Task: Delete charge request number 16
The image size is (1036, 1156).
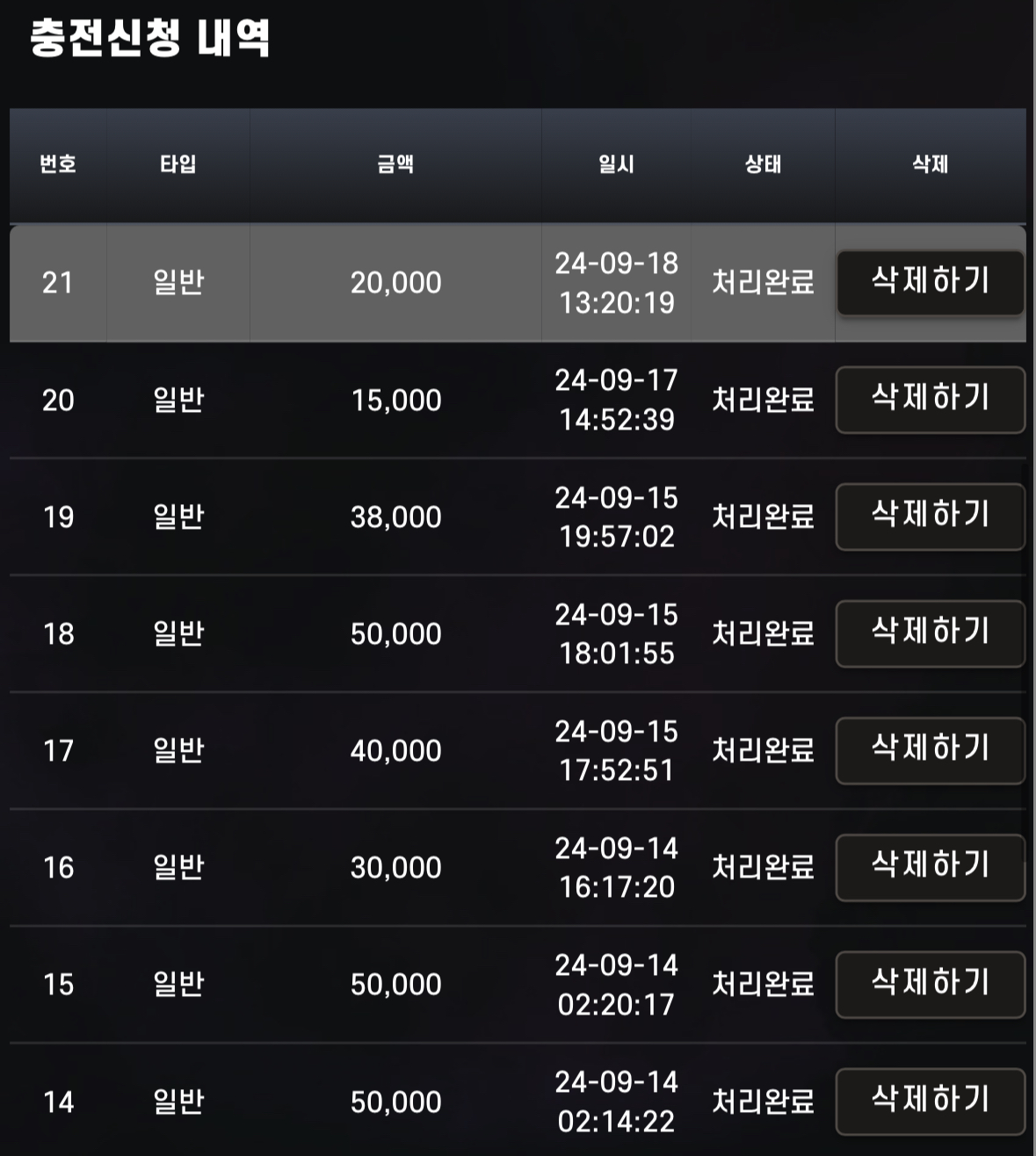Action: pyautogui.click(x=931, y=867)
